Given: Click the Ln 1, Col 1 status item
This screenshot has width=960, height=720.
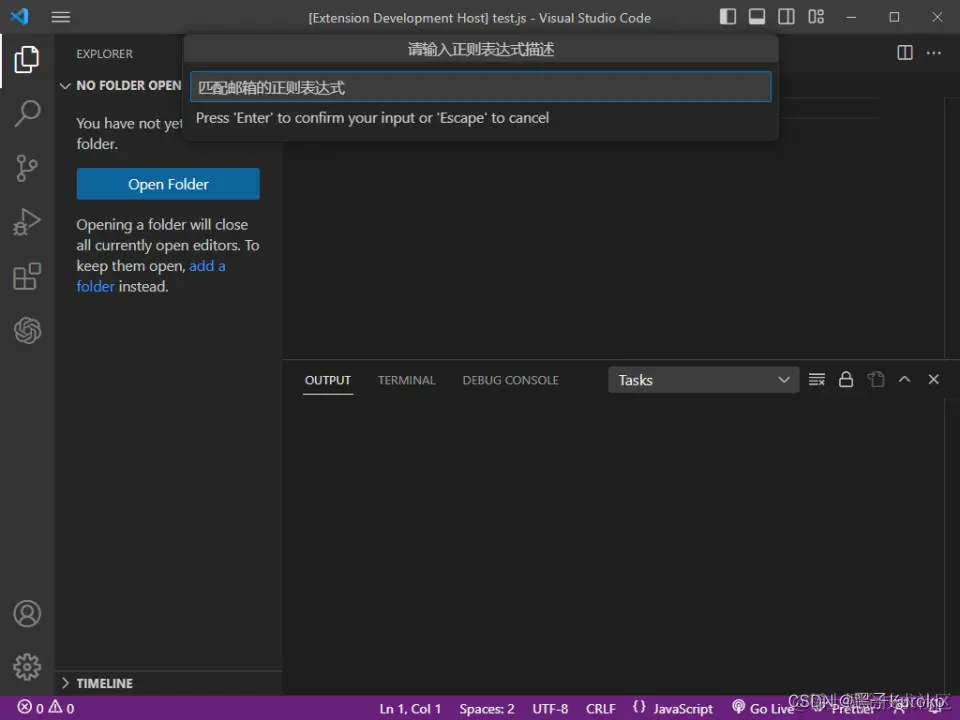Looking at the screenshot, I should tap(410, 709).
